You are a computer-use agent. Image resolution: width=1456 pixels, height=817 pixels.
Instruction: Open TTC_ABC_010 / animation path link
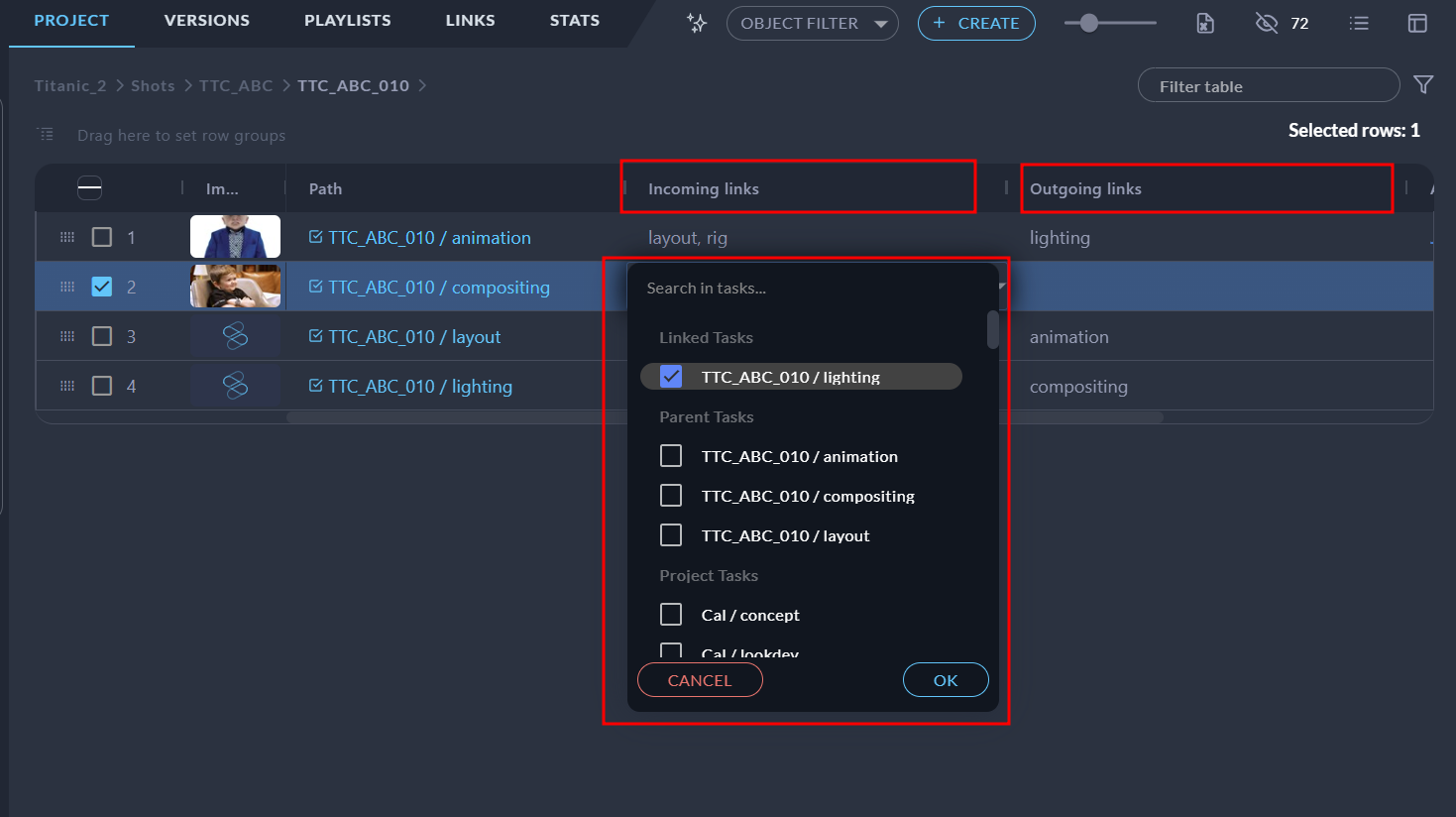(x=429, y=238)
